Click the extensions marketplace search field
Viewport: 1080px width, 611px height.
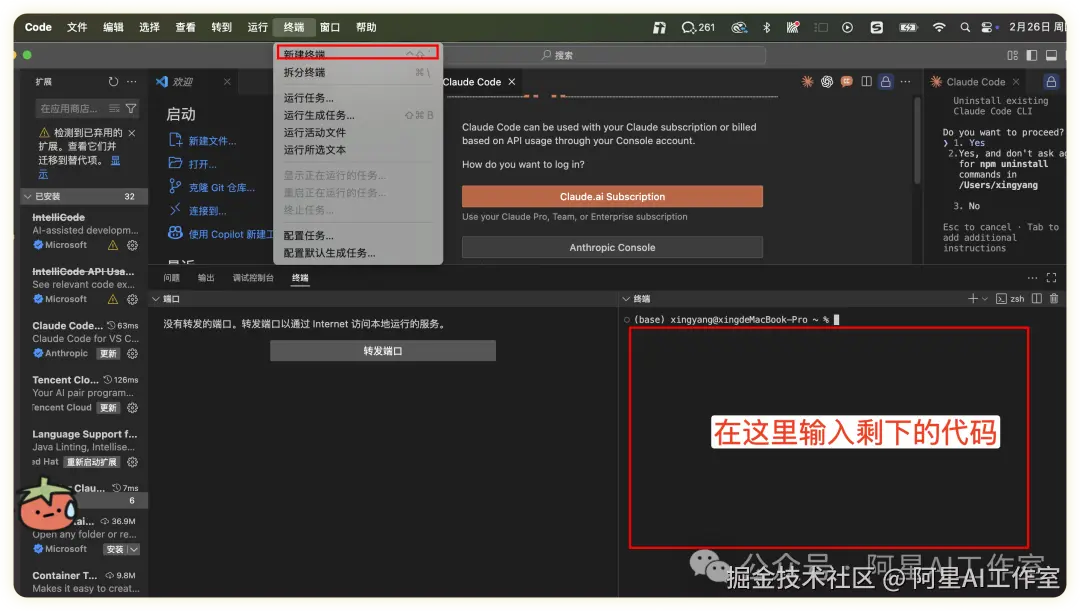(x=72, y=108)
